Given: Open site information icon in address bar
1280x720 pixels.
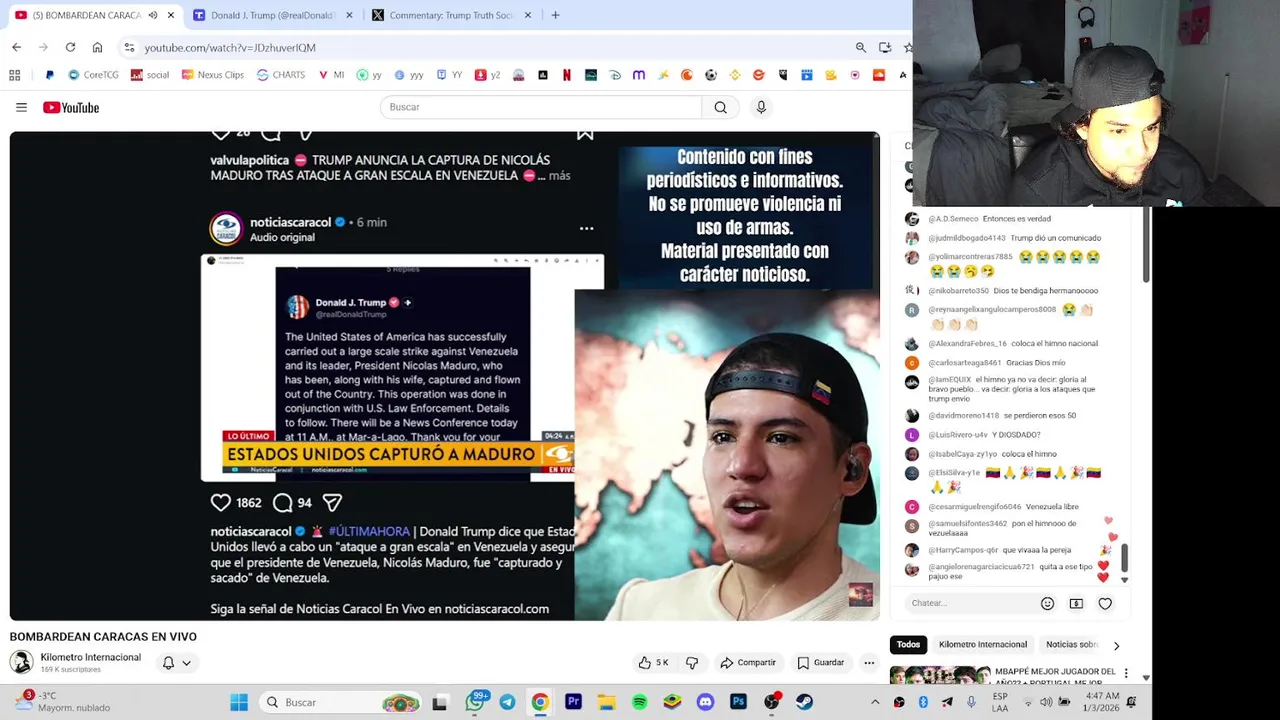Looking at the screenshot, I should pyautogui.click(x=129, y=47).
